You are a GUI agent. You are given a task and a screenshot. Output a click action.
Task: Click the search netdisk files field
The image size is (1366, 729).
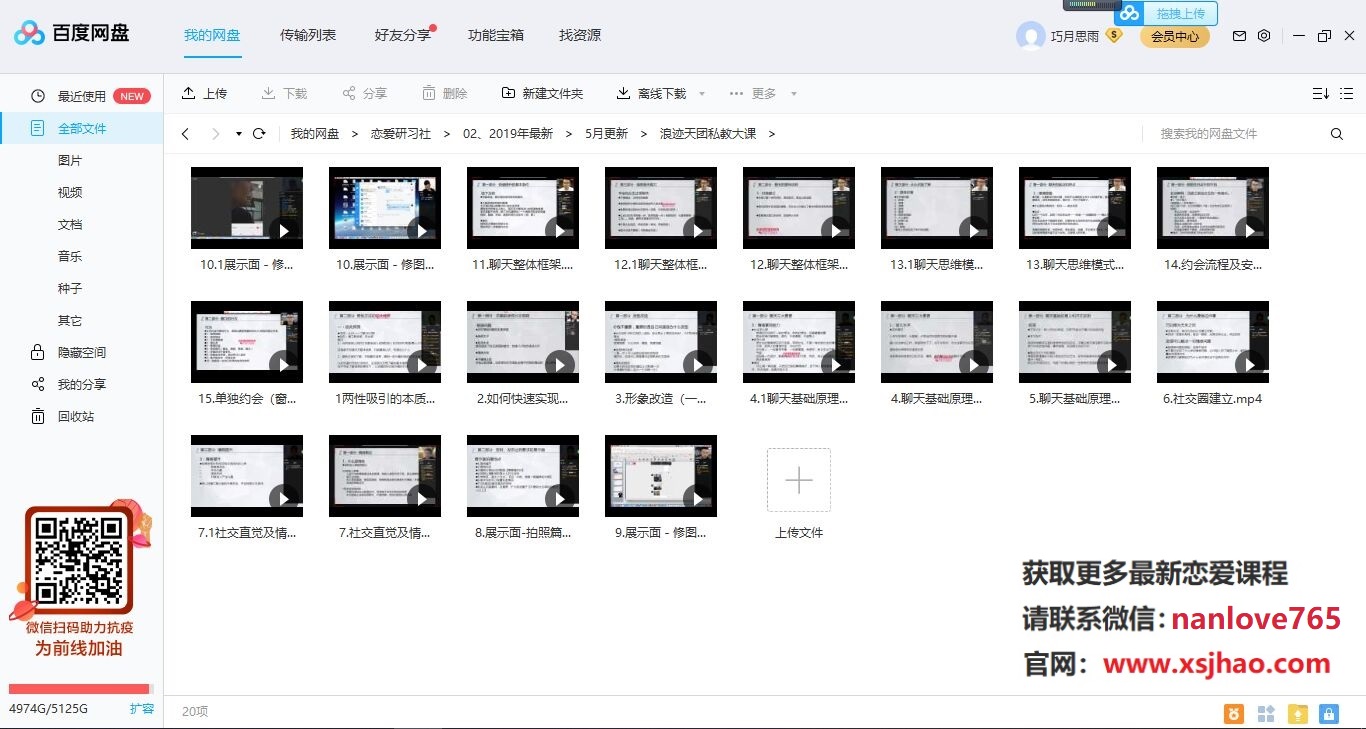pyautogui.click(x=1236, y=134)
